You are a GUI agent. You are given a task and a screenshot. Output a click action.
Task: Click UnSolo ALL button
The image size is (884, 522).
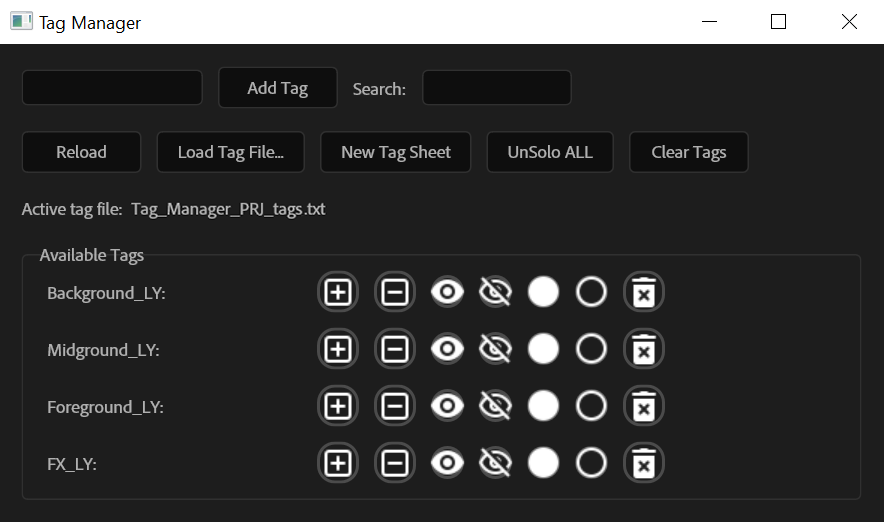coord(550,152)
